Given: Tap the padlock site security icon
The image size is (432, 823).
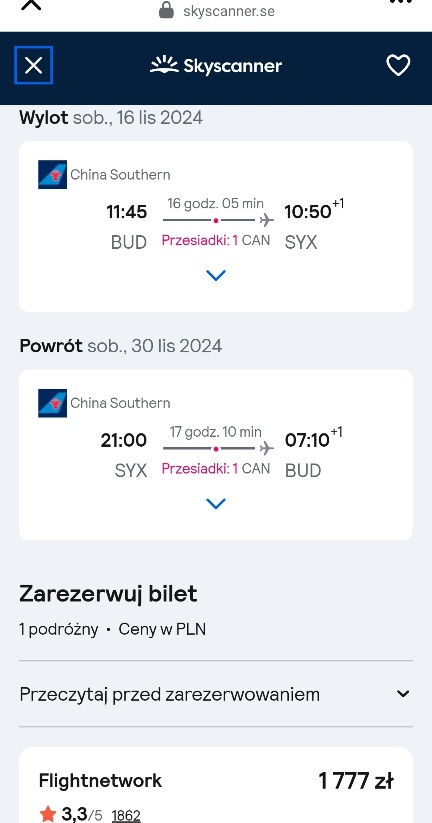Looking at the screenshot, I should click(166, 10).
